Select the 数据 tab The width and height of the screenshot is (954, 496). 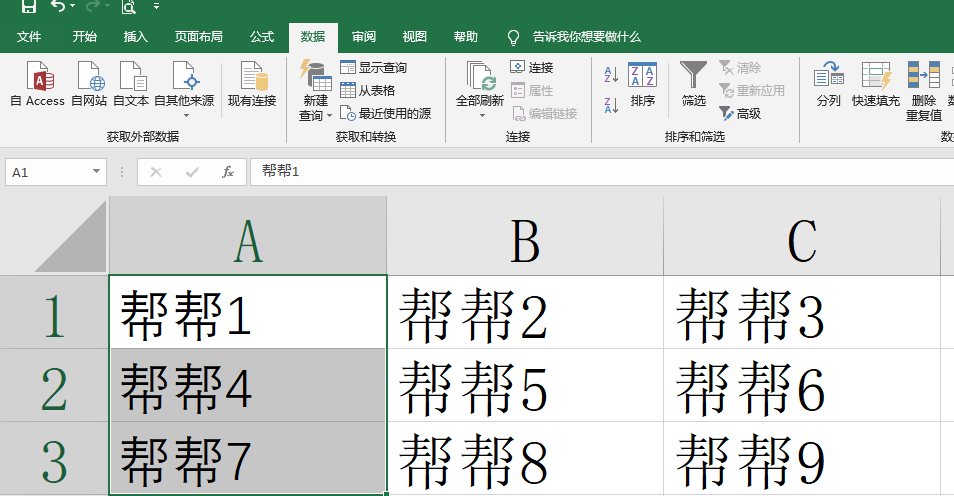[x=313, y=37]
